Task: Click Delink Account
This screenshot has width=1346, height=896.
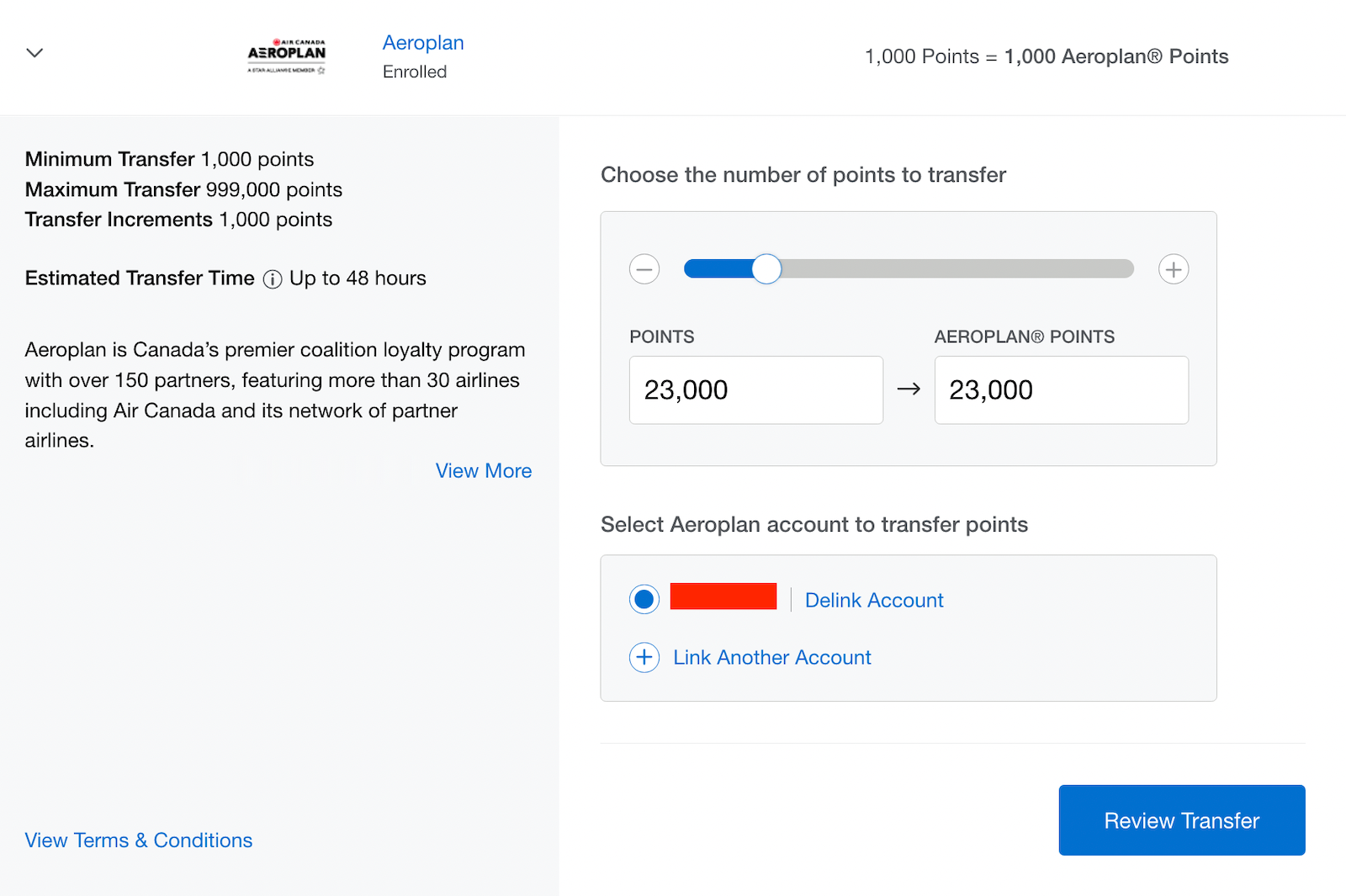Action: [873, 600]
